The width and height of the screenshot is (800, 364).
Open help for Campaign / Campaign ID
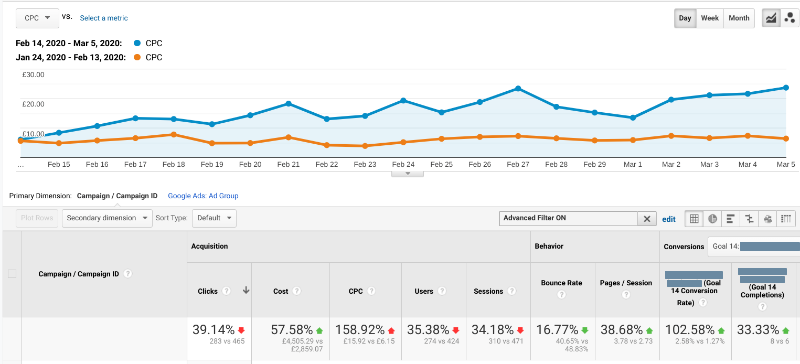128,274
